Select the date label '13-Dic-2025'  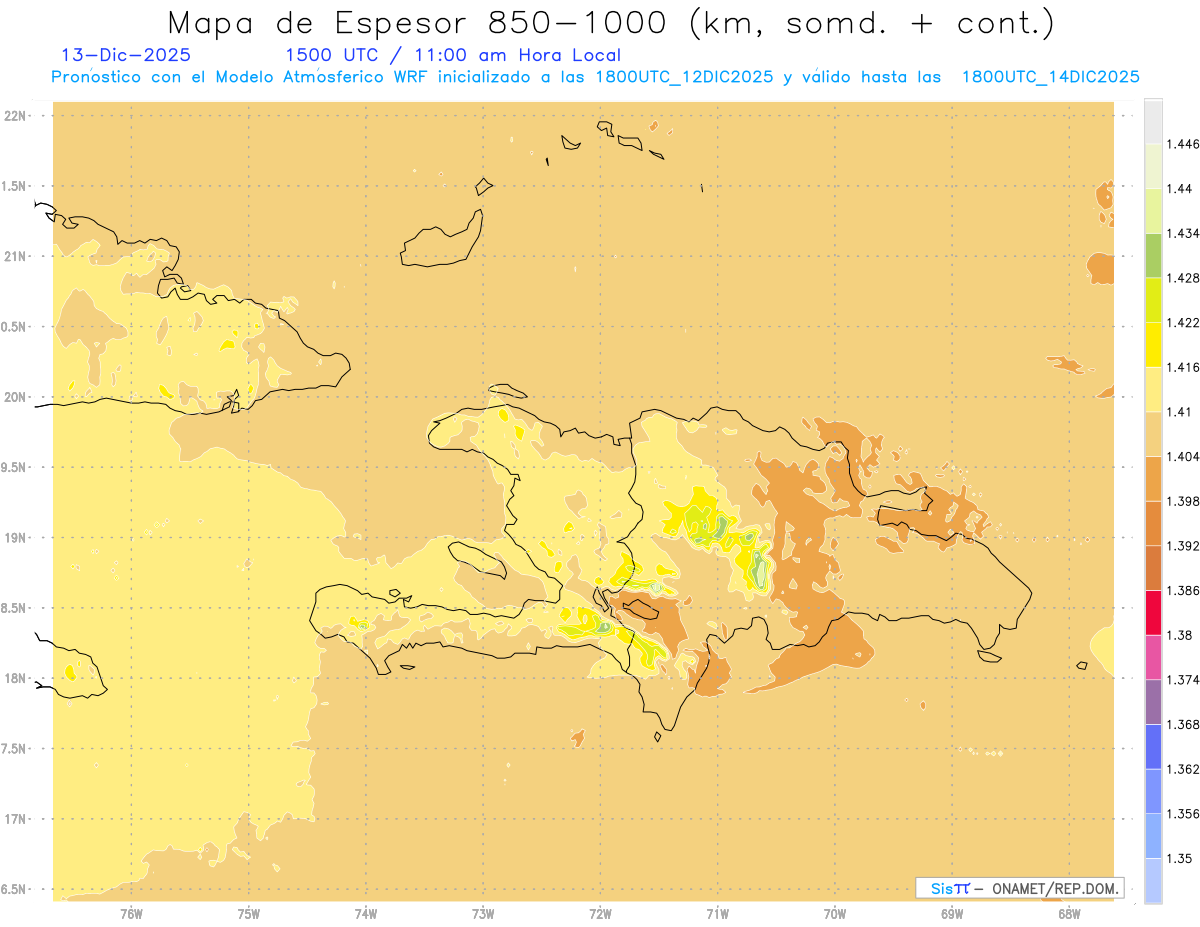coord(126,55)
